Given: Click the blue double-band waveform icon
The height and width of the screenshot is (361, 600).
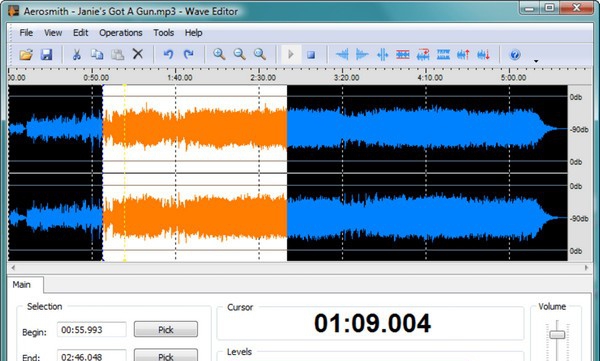Looking at the screenshot, I should pyautogui.click(x=443, y=54).
